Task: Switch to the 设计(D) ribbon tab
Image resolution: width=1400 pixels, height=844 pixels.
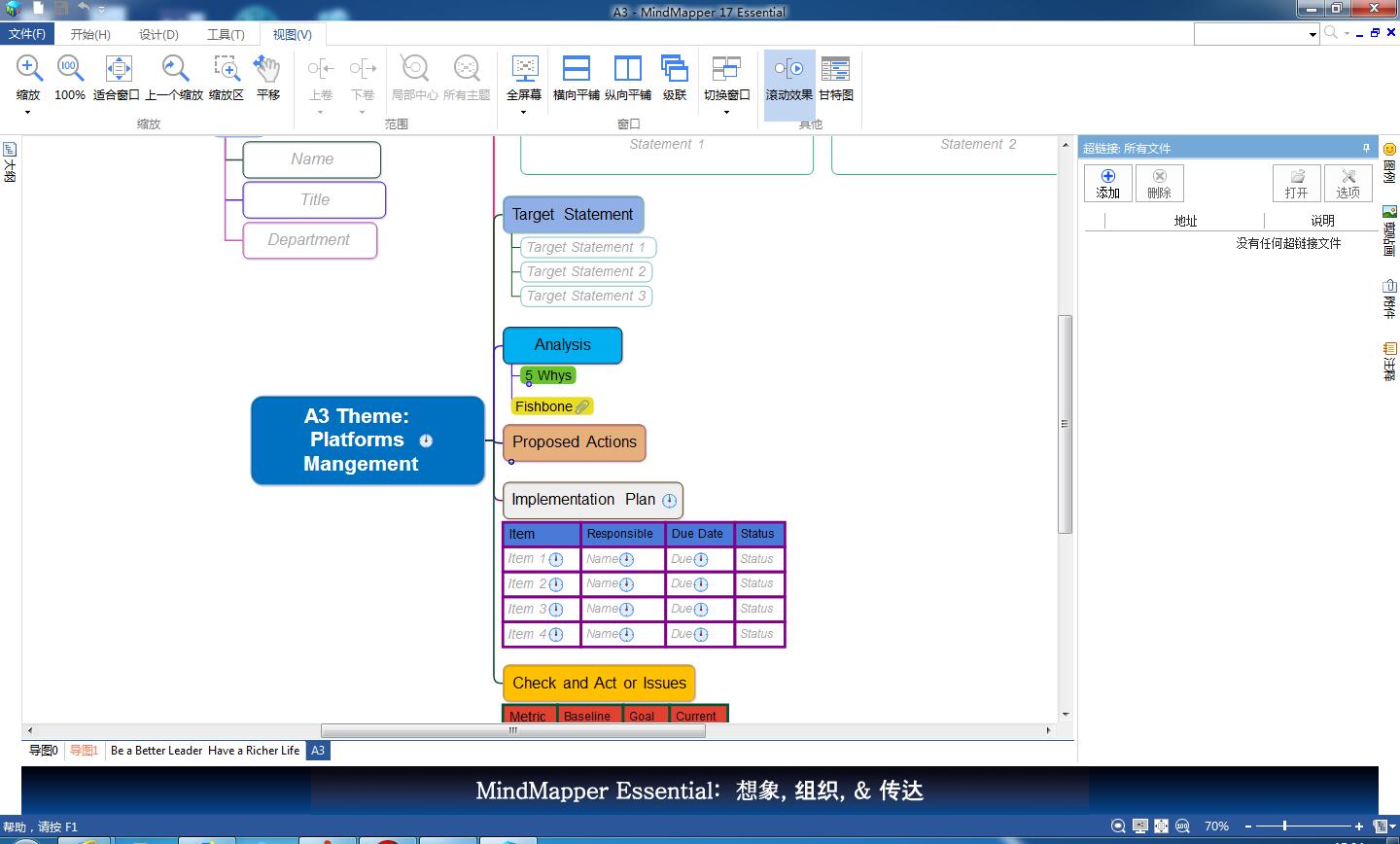Action: (158, 33)
